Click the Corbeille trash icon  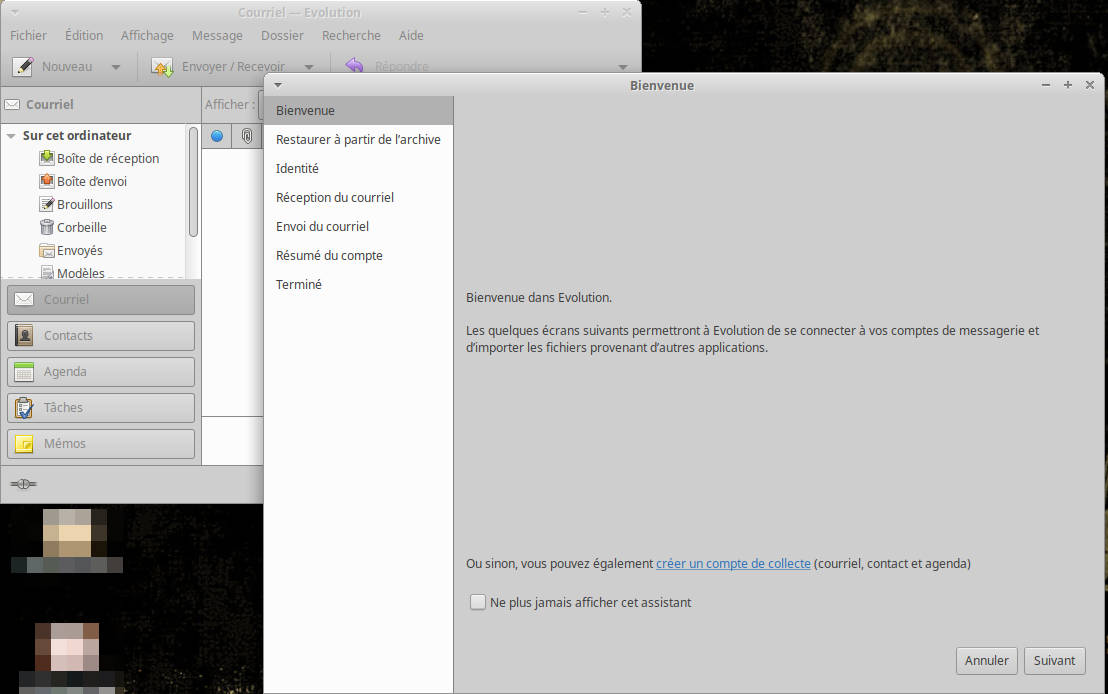click(x=46, y=227)
